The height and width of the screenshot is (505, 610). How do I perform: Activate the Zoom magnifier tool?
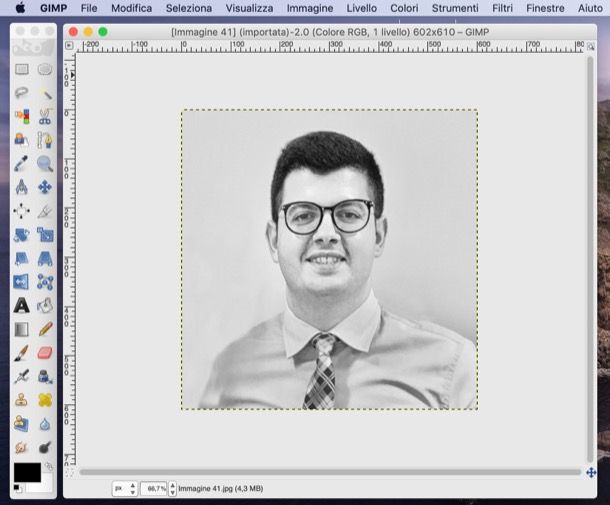click(45, 164)
